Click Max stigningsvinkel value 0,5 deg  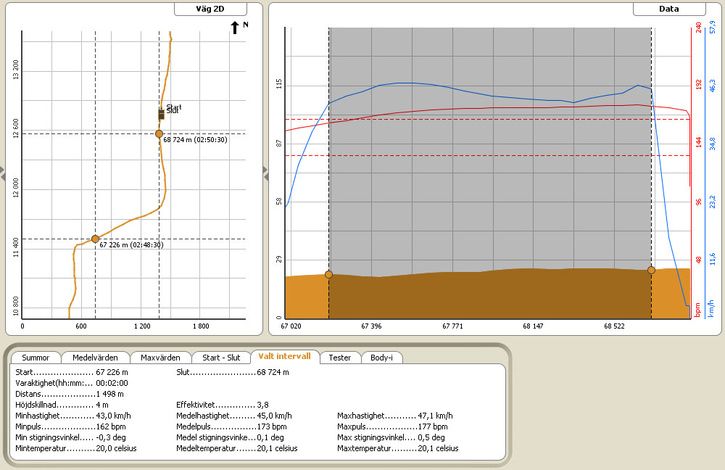[431, 438]
